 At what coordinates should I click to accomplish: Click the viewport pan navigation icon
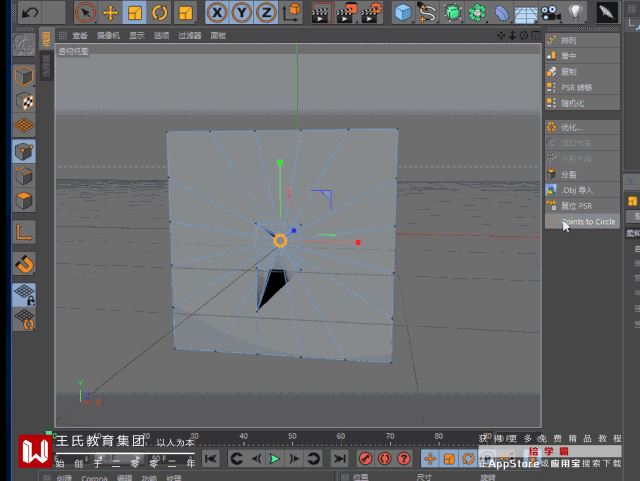(501, 36)
